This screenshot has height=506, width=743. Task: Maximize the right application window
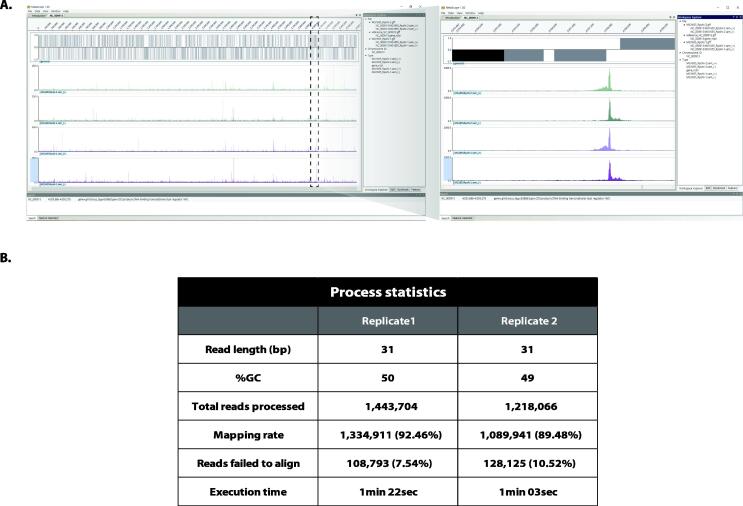point(725,7)
